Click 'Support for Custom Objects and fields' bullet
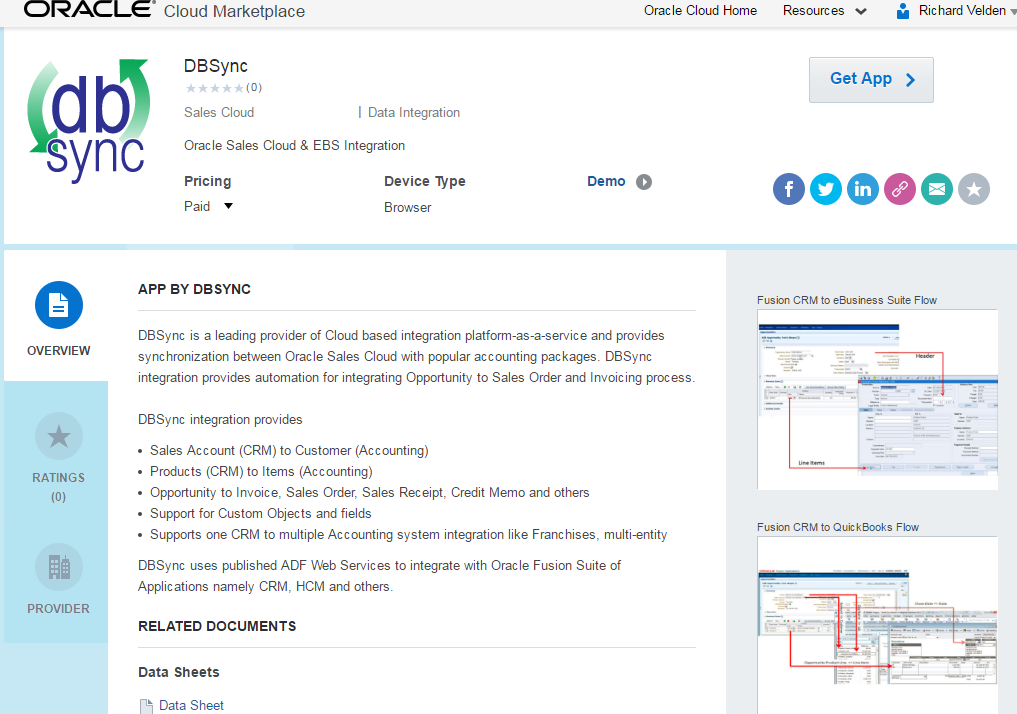The width and height of the screenshot is (1017, 714). pos(261,514)
